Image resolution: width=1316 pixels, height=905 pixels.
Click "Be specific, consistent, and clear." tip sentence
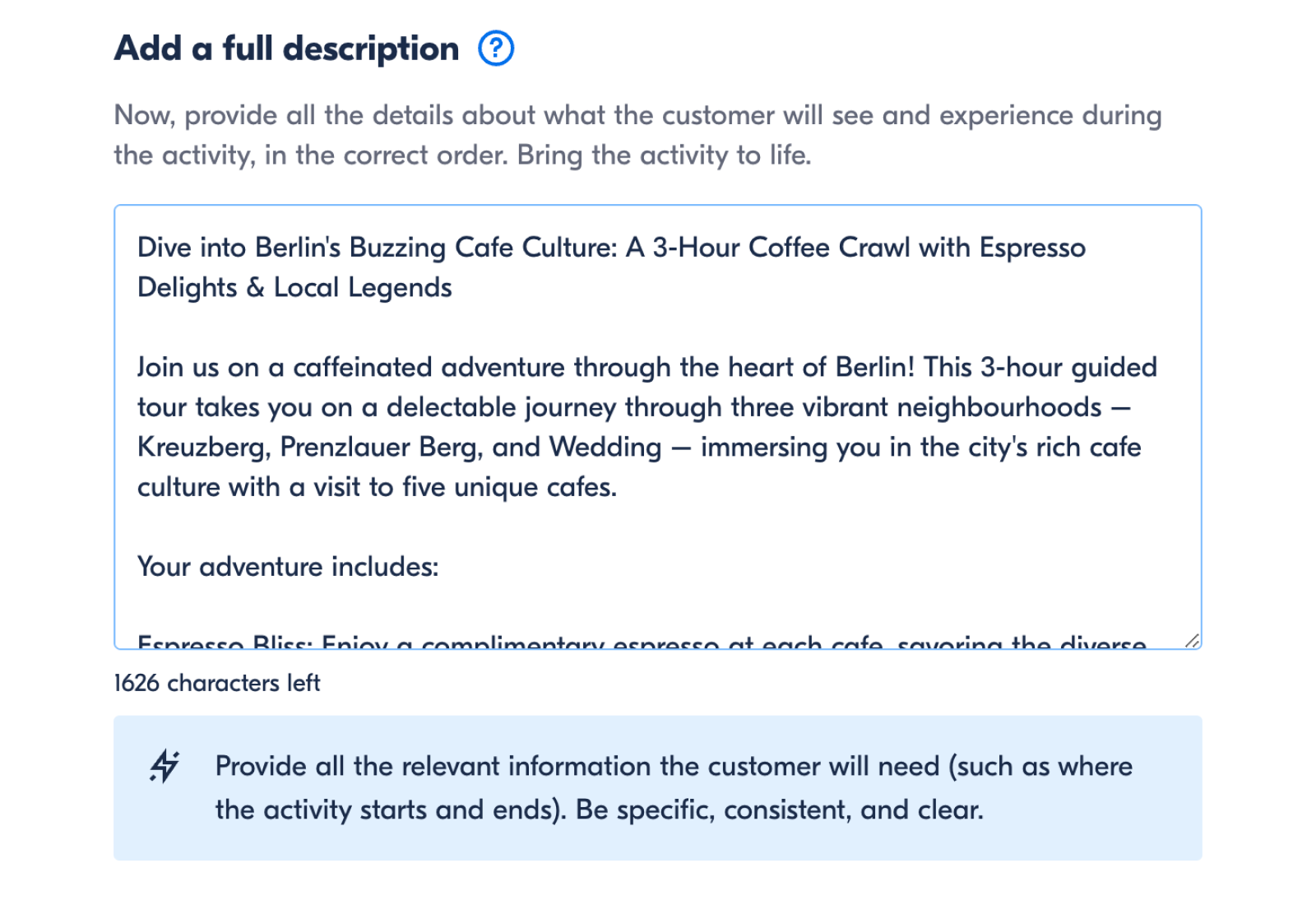click(779, 810)
